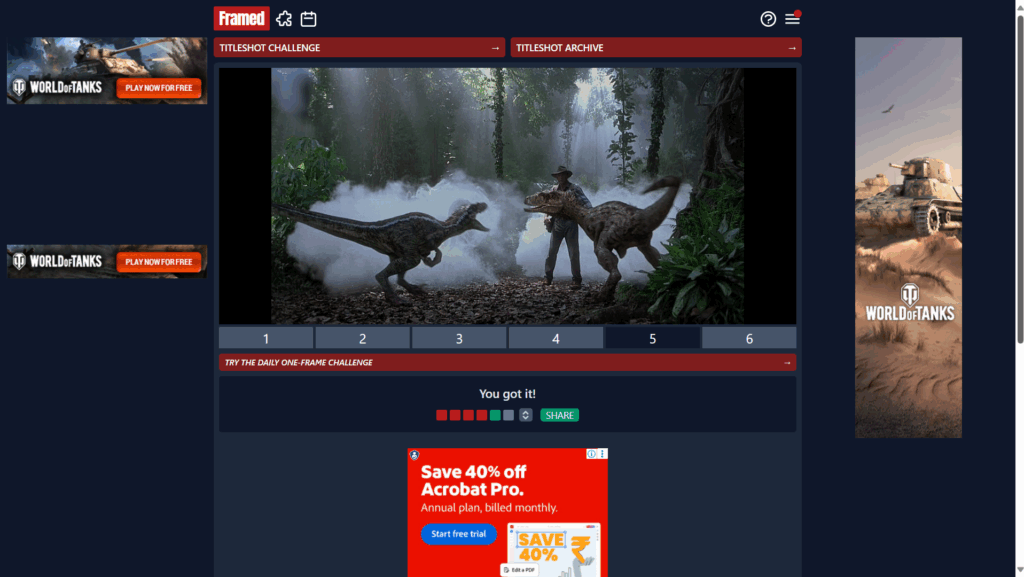Open the hamburger menu
Screen dimensions: 1024x577
click(x=792, y=19)
